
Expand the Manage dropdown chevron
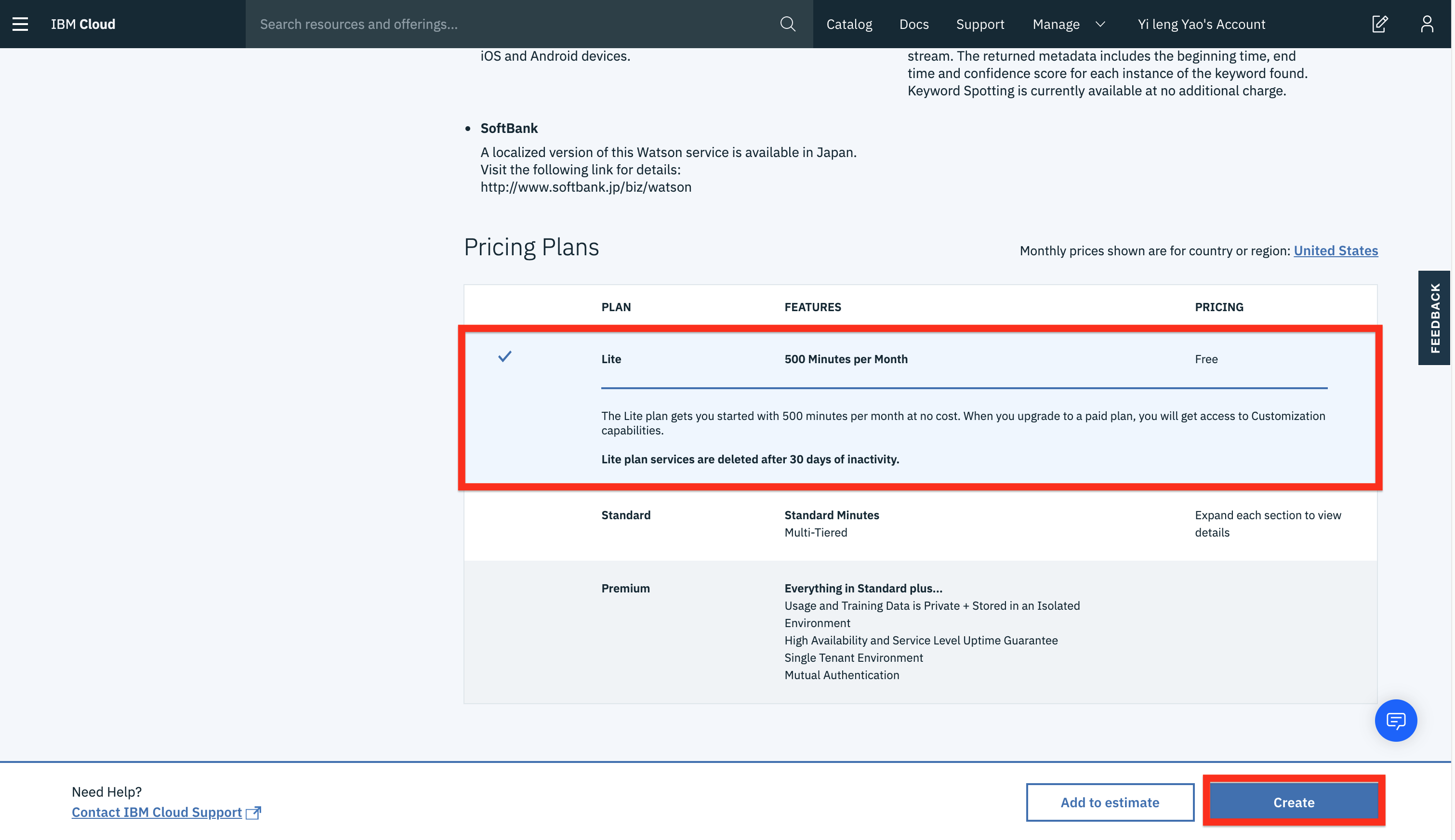click(1100, 24)
